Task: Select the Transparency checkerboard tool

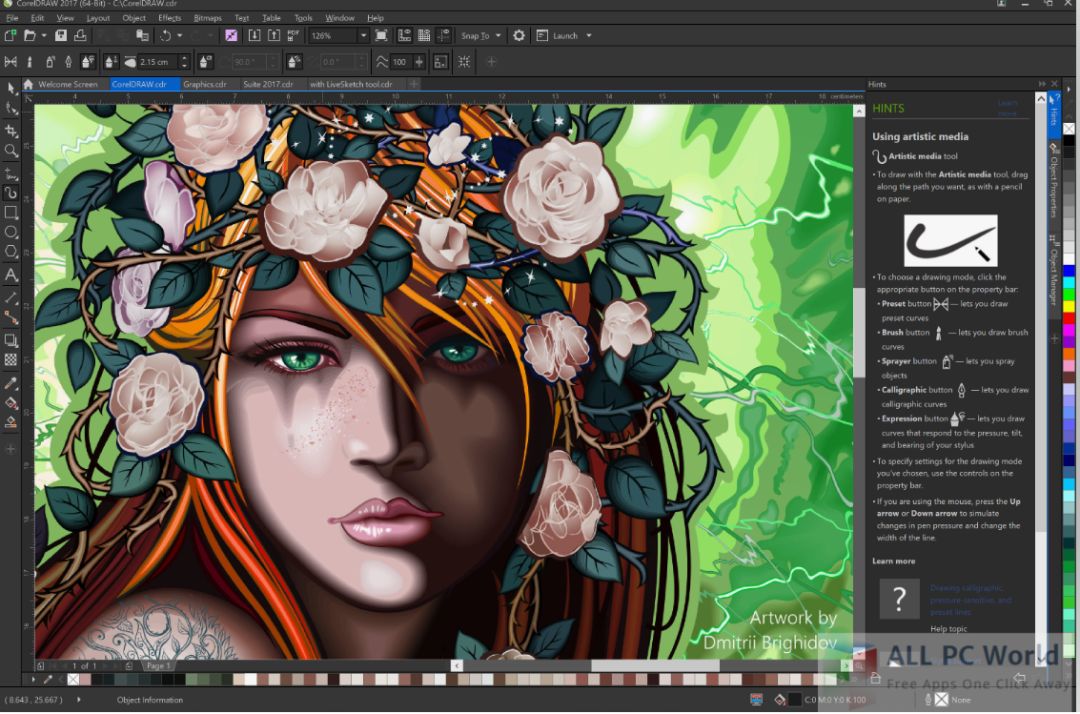Action: coord(11,359)
